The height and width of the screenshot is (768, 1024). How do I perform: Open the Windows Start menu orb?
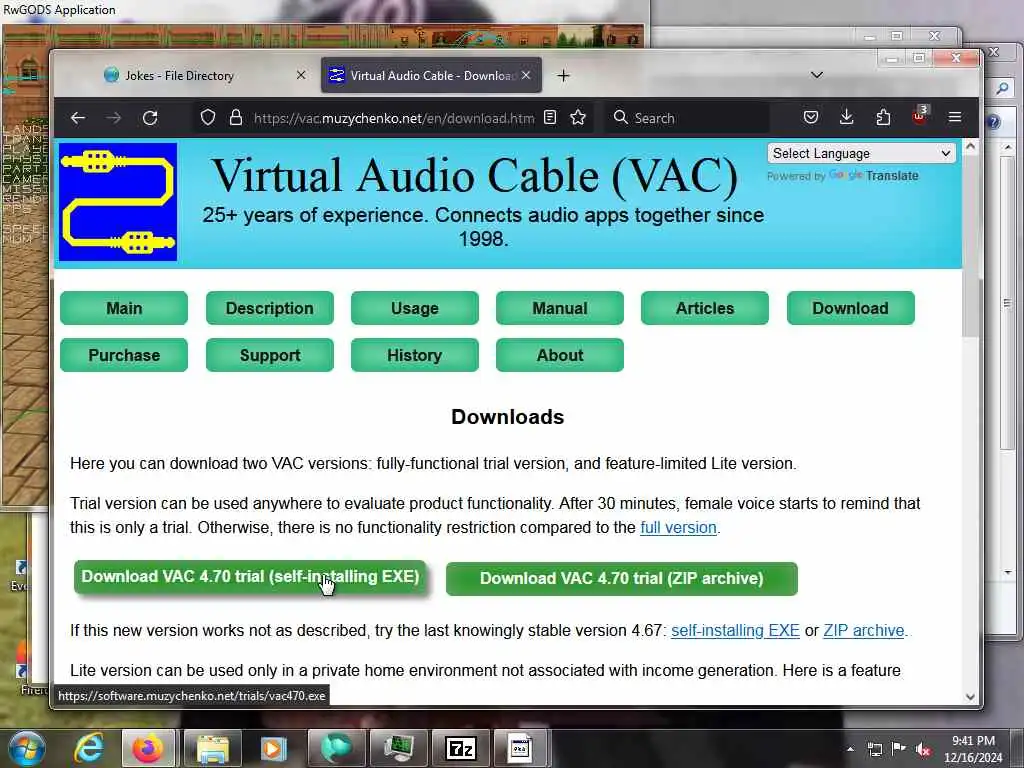27,748
